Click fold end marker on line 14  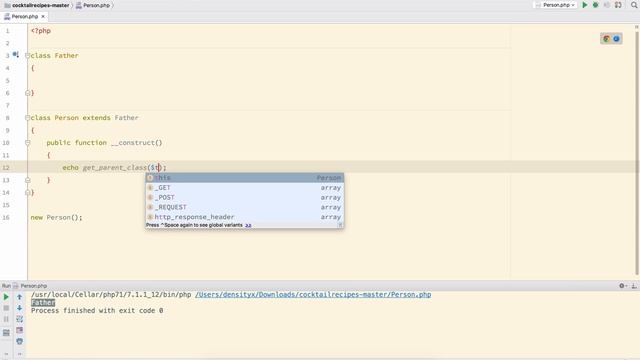(x=27, y=193)
